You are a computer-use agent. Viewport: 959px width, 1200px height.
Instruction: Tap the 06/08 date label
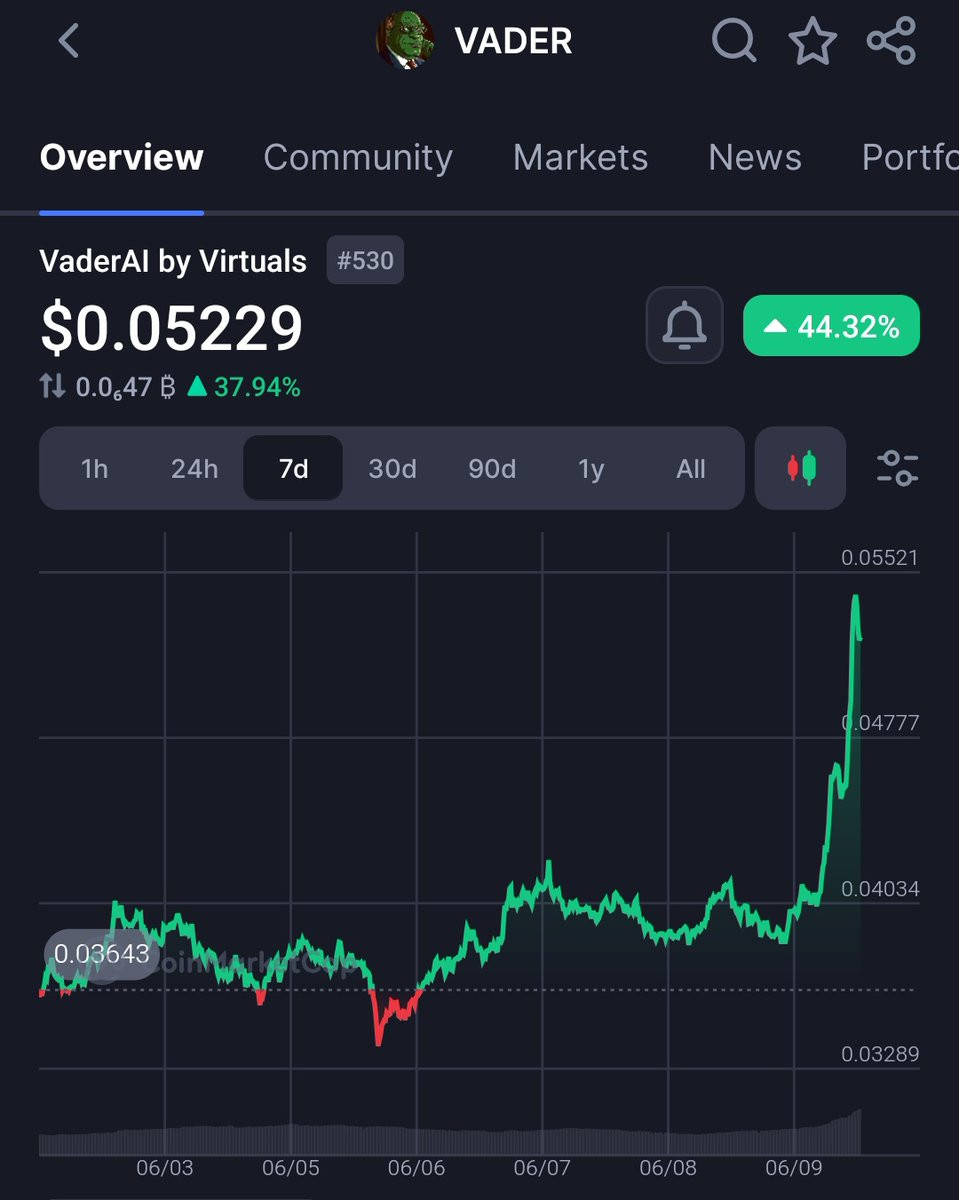click(x=668, y=1167)
